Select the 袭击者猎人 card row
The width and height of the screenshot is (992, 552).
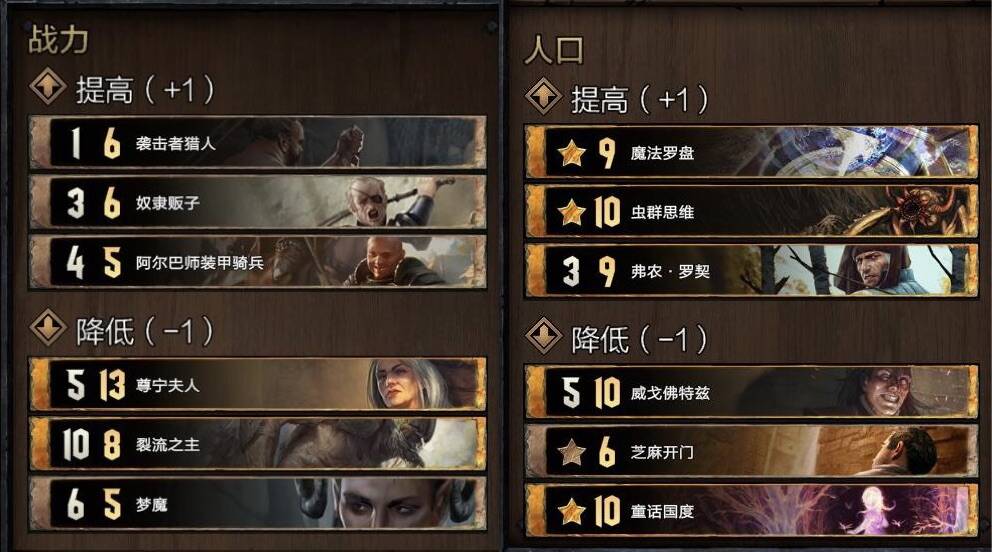(258, 143)
